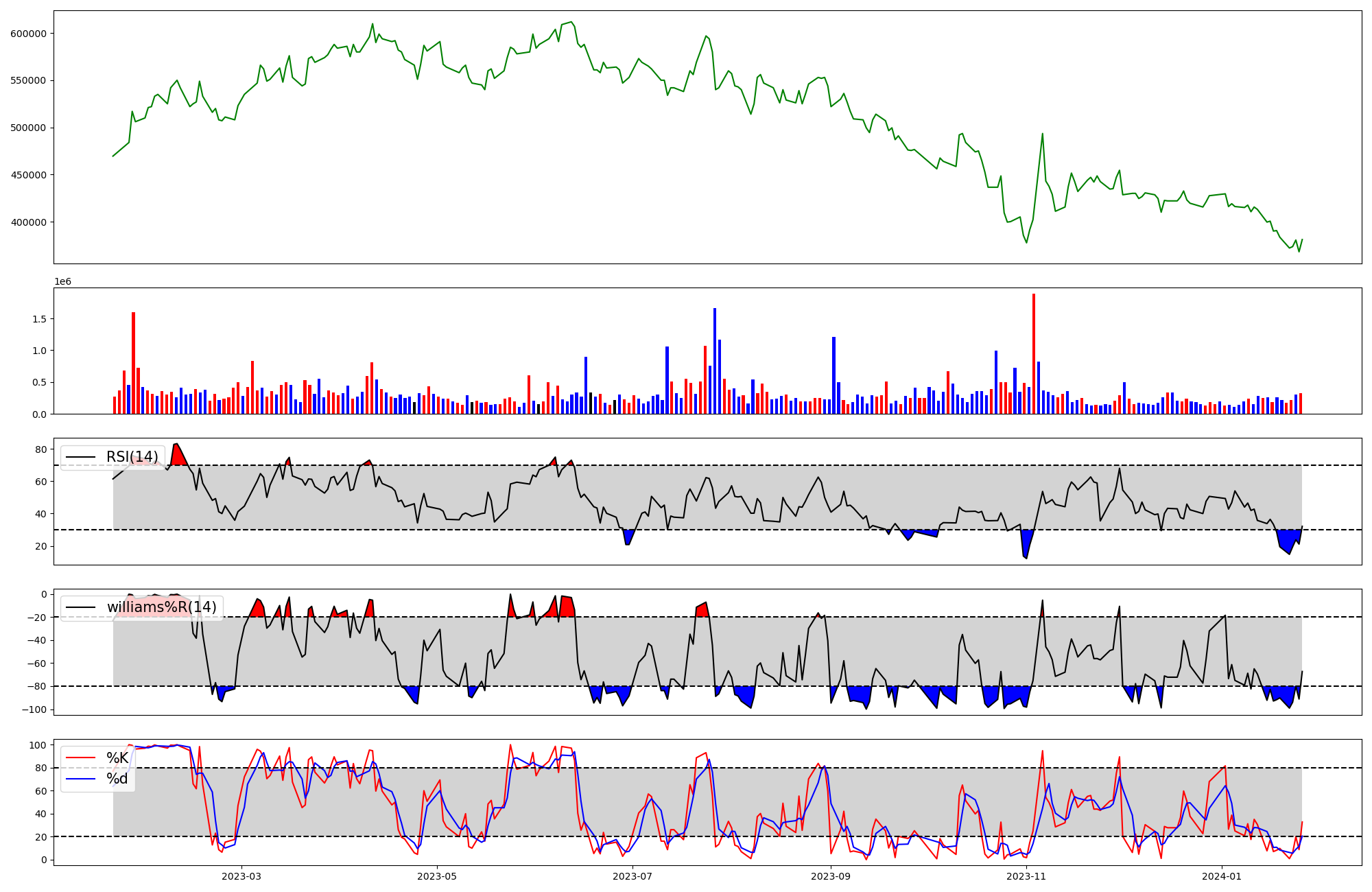Click the 2023-09 x-axis date label
The height and width of the screenshot is (892, 1372).
[x=831, y=876]
